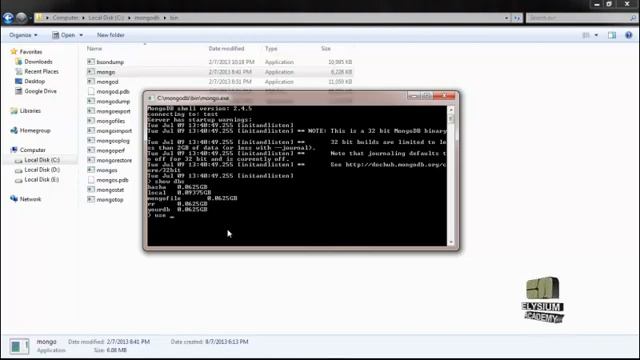Select Homegroup in the navigation pane
This screenshot has height=360, width=640.
pos(35,131)
